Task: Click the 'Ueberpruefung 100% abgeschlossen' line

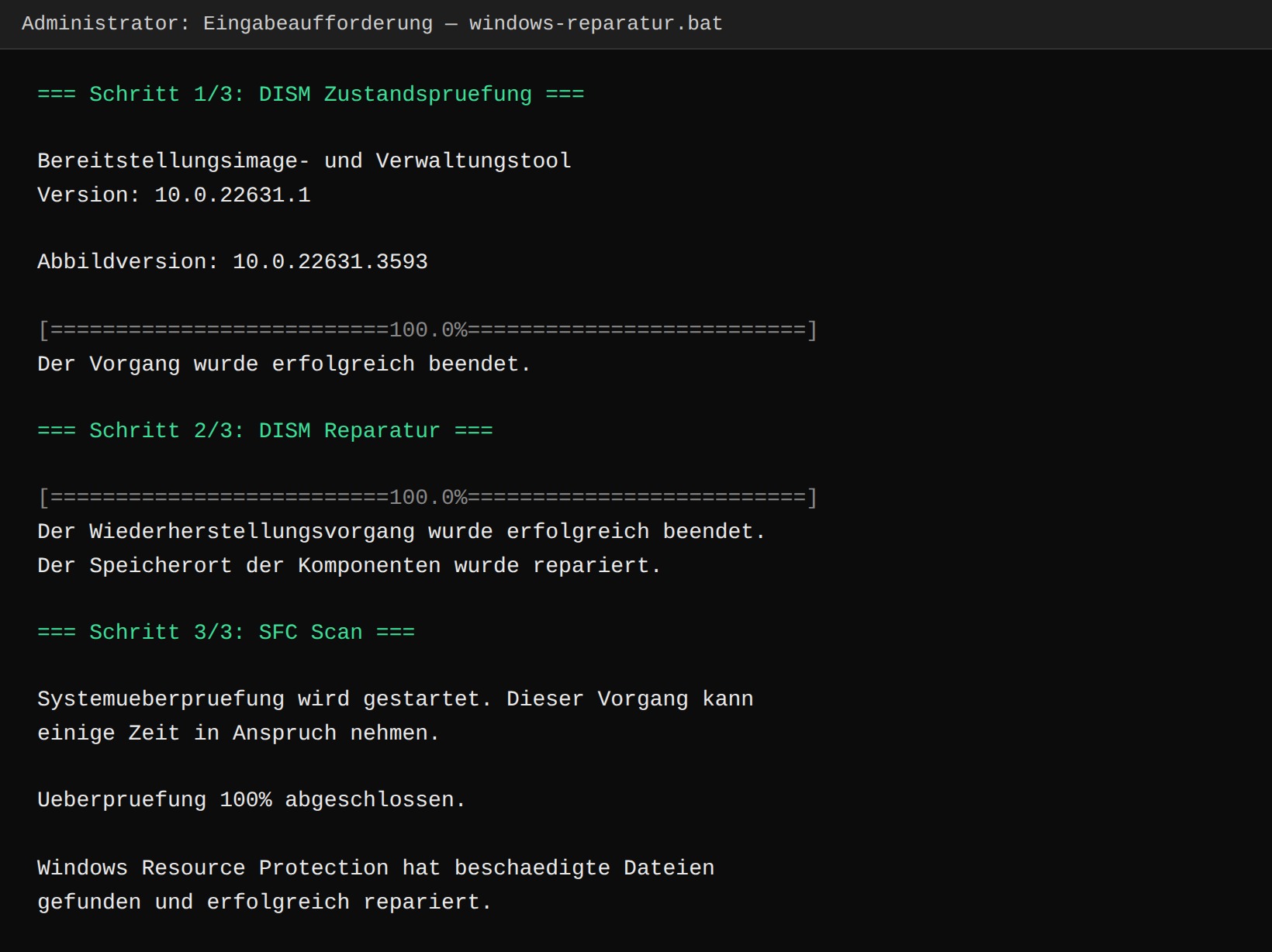Action: (x=251, y=799)
